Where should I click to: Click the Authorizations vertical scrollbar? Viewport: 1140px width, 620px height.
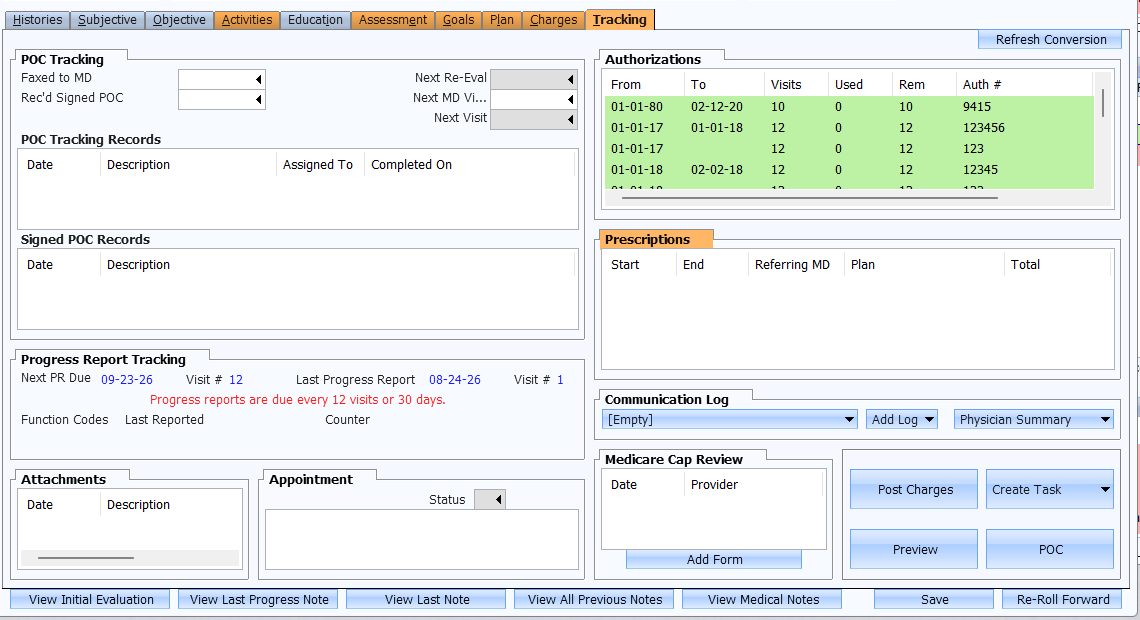(1103, 103)
